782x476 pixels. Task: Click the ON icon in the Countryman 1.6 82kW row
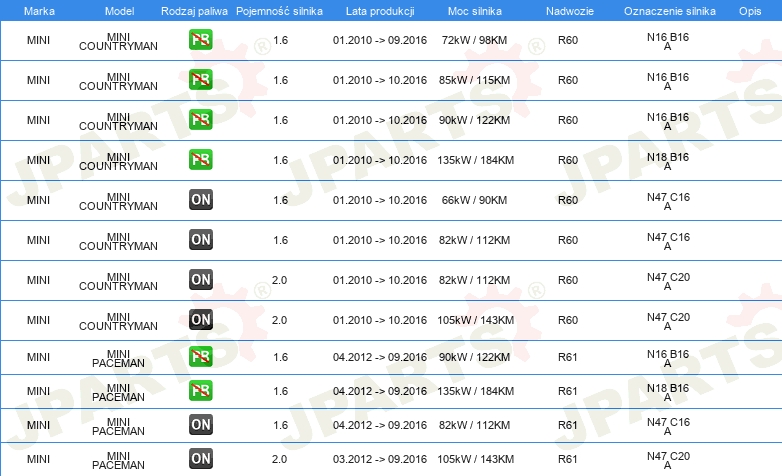200,239
